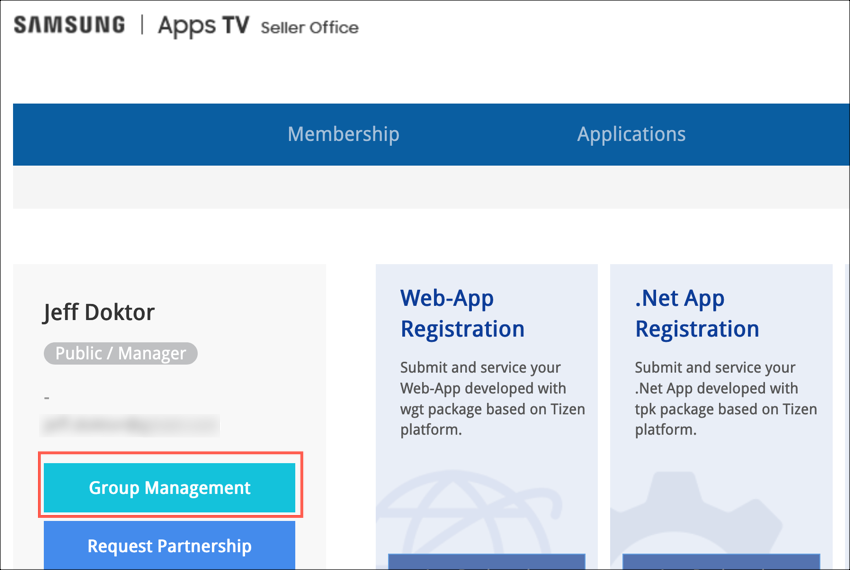
Task: Click the dash below Public / Manager badge
Action: click(x=47, y=398)
